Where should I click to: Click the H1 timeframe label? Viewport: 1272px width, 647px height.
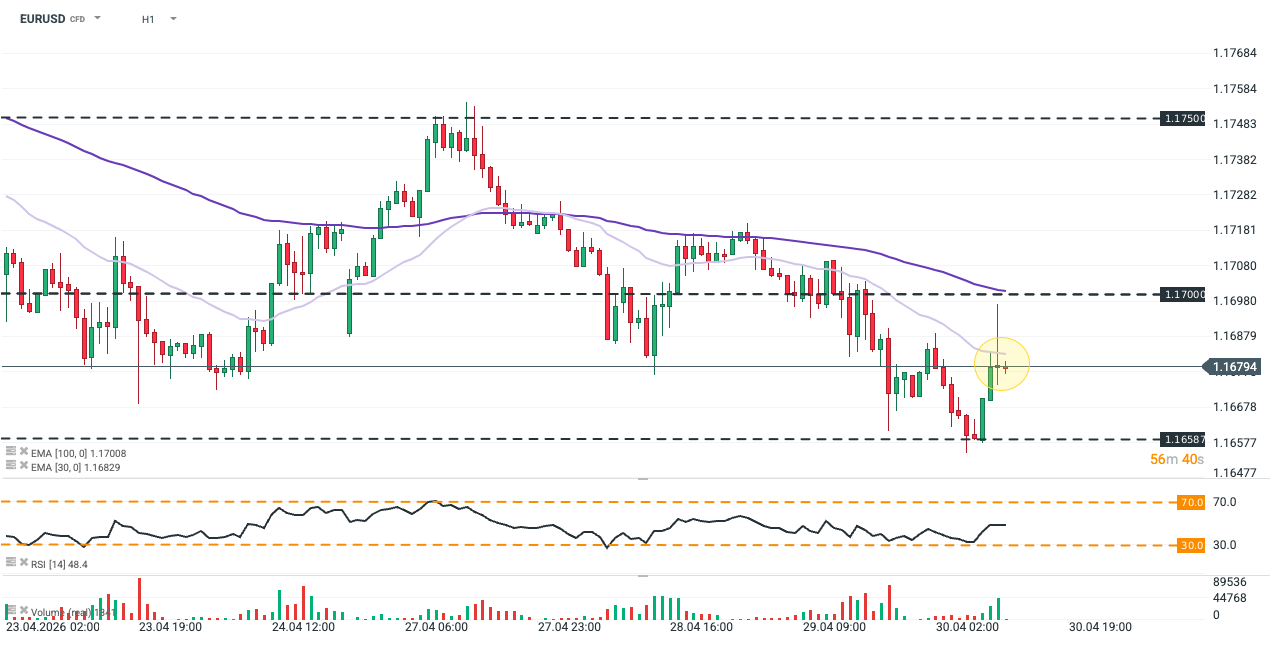coord(148,19)
